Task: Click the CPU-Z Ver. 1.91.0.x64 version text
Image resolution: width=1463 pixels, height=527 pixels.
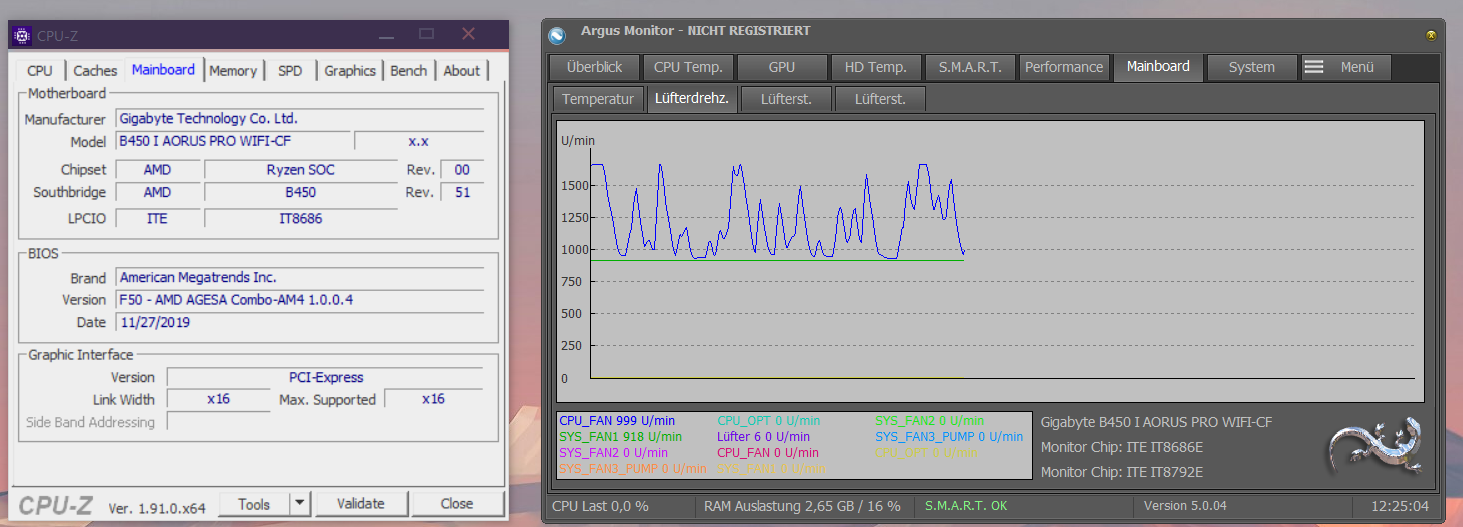Action: pyautogui.click(x=157, y=507)
